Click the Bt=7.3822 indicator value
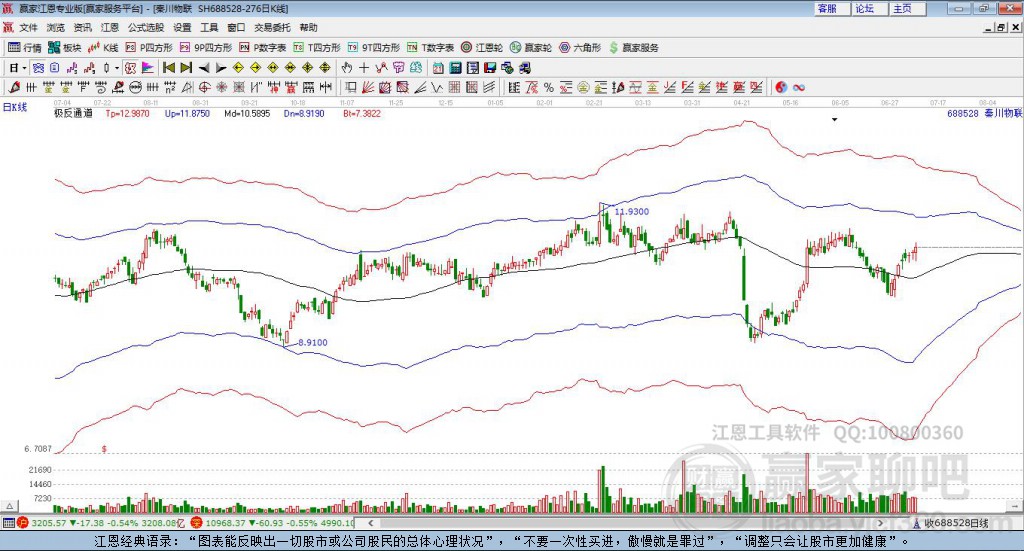The width and height of the screenshot is (1024, 551). [362, 114]
